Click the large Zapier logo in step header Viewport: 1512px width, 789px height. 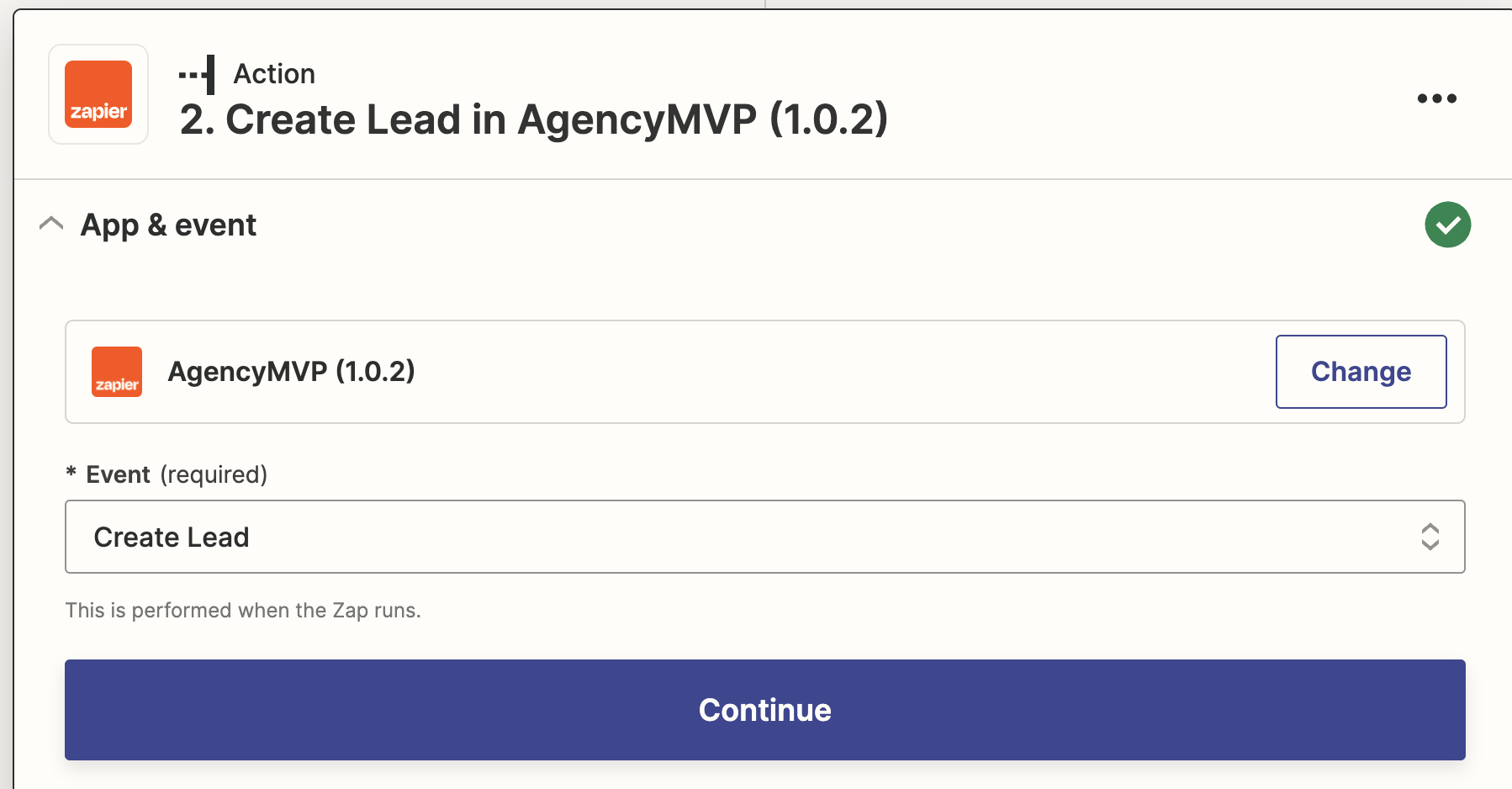coord(98,94)
